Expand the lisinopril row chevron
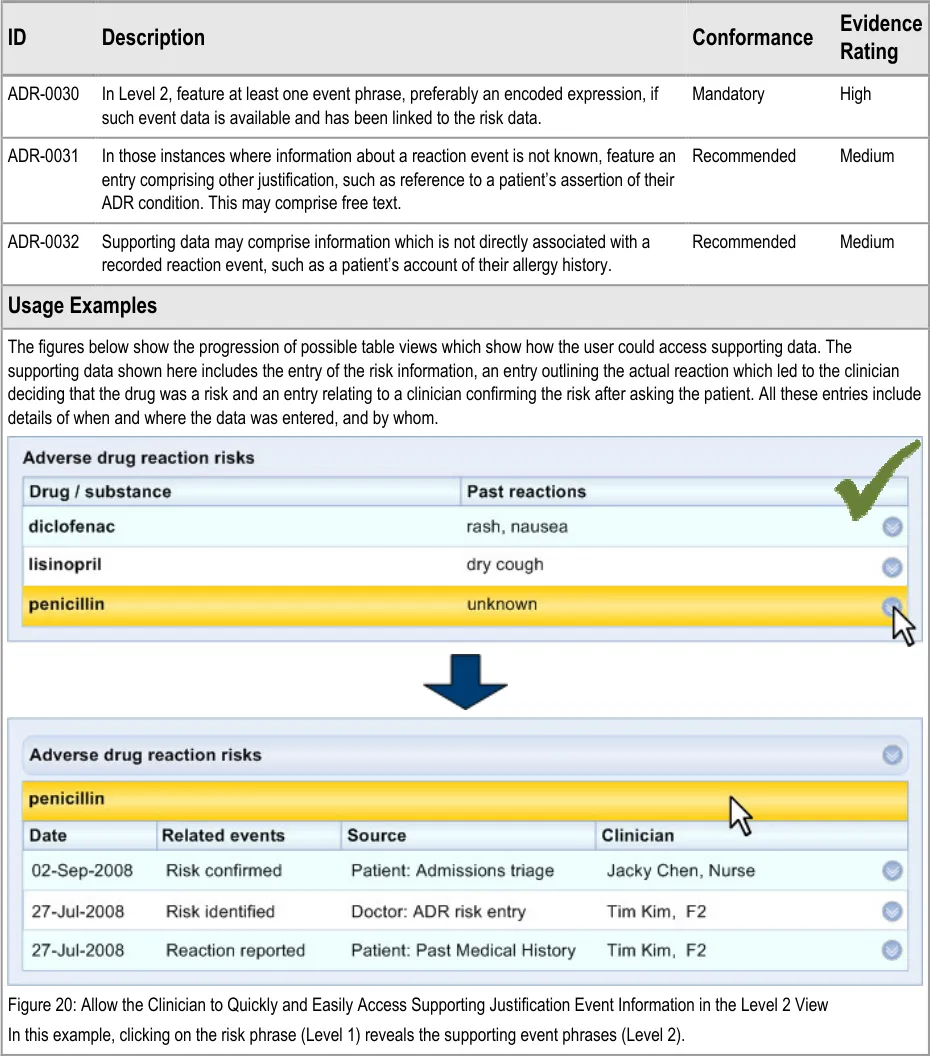Viewport: 930px width, 1056px height. [x=892, y=567]
